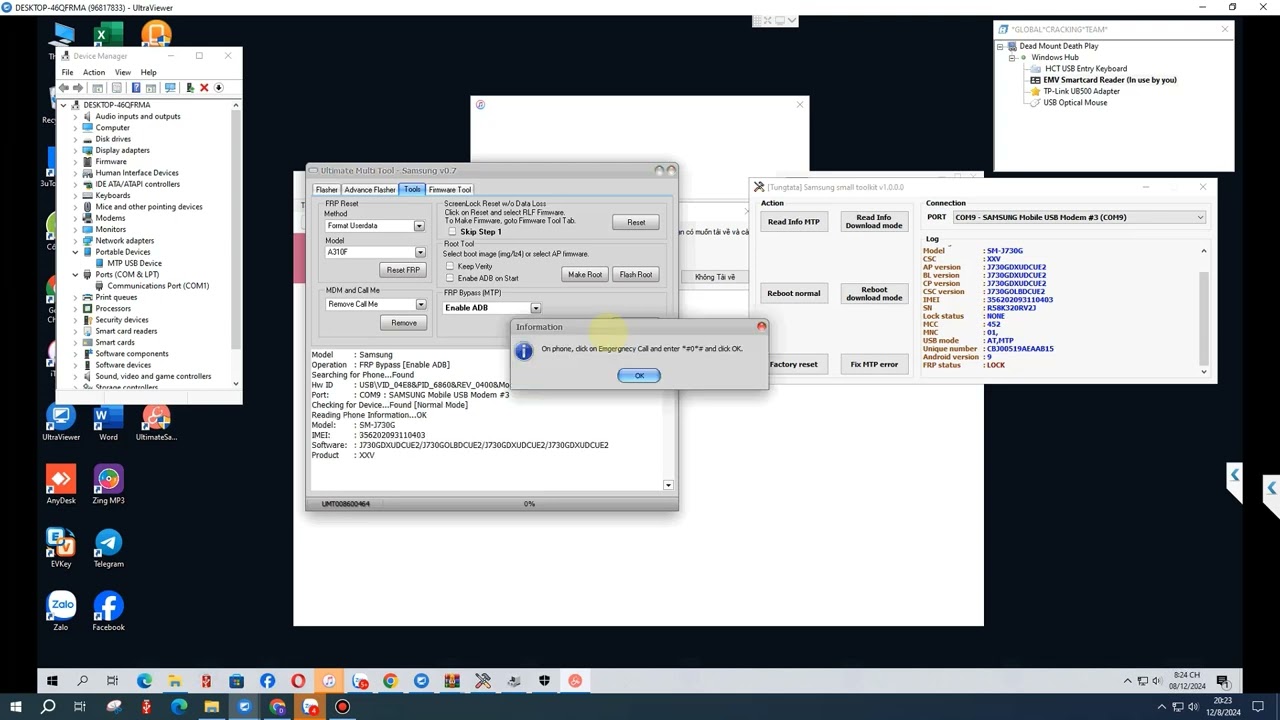Image resolution: width=1280 pixels, height=720 pixels.
Task: Expand the Modems node in Device Manager
Action: [75, 218]
